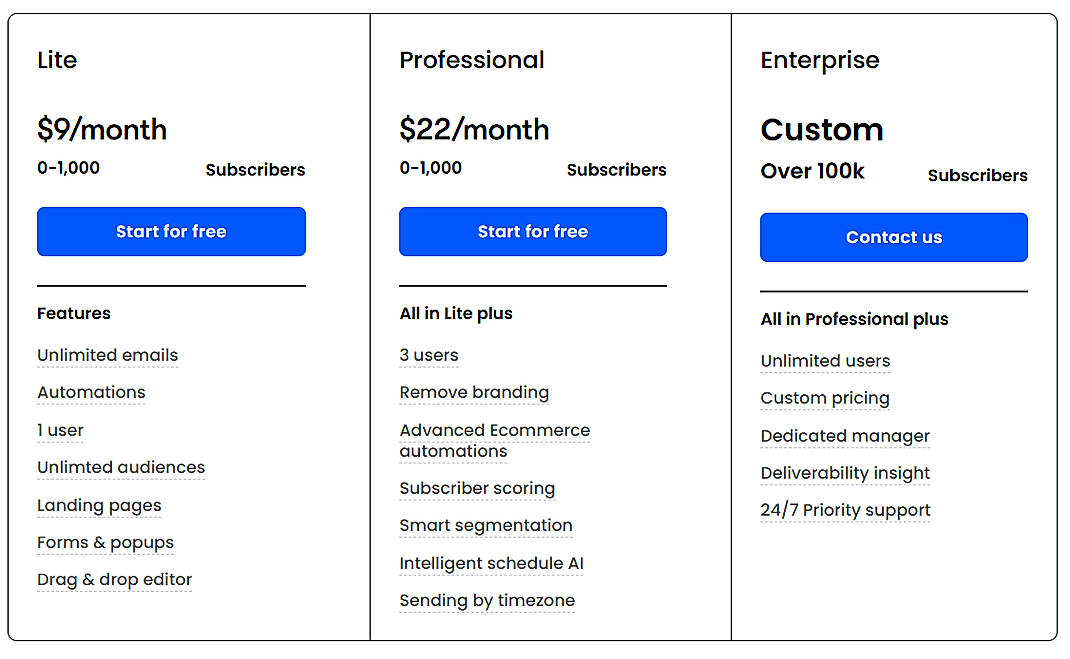Open the Dedicated manager feature link
The image size is (1070, 659).
(x=845, y=436)
